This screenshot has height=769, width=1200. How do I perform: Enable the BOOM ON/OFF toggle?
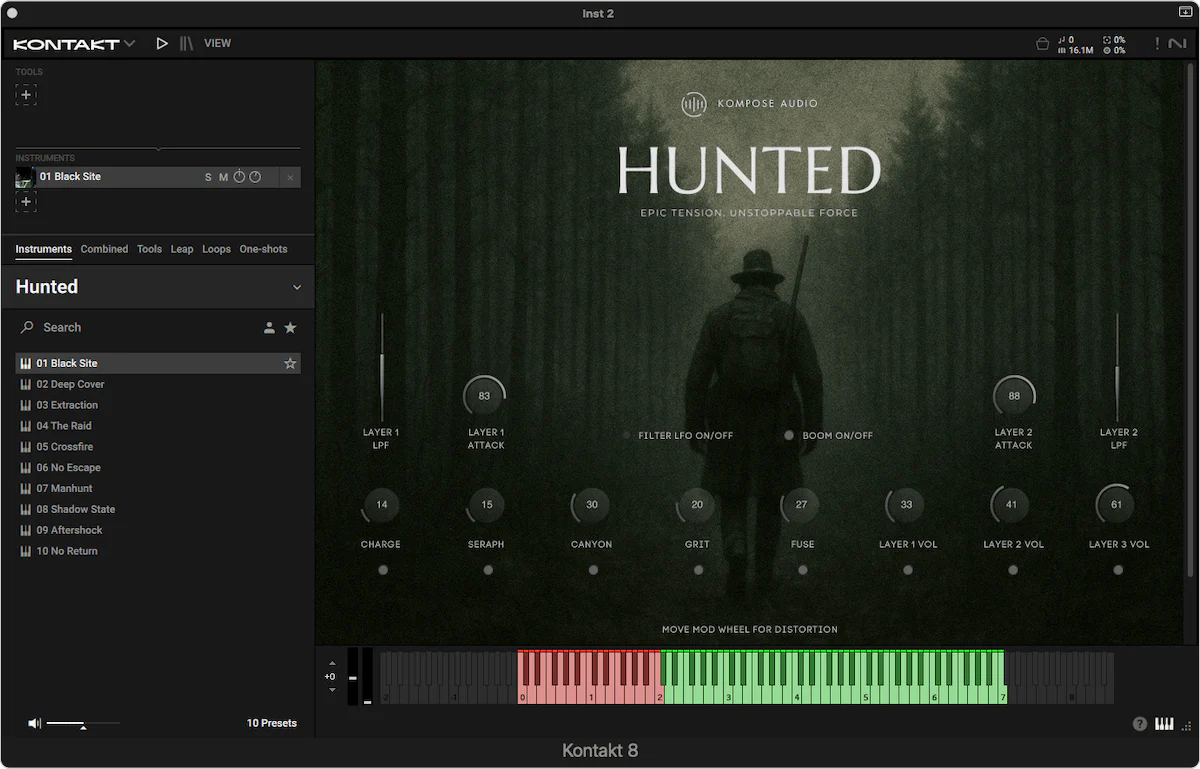pos(788,435)
